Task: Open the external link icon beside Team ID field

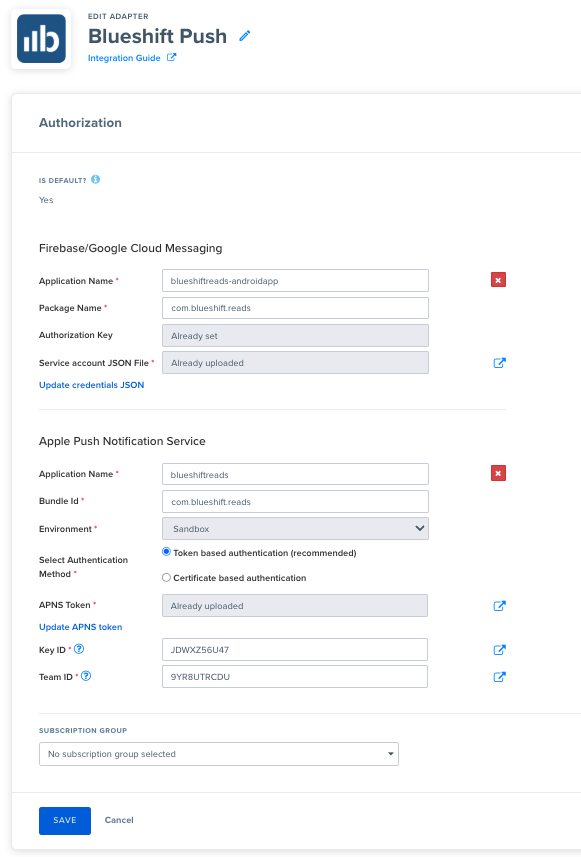Action: click(x=500, y=677)
